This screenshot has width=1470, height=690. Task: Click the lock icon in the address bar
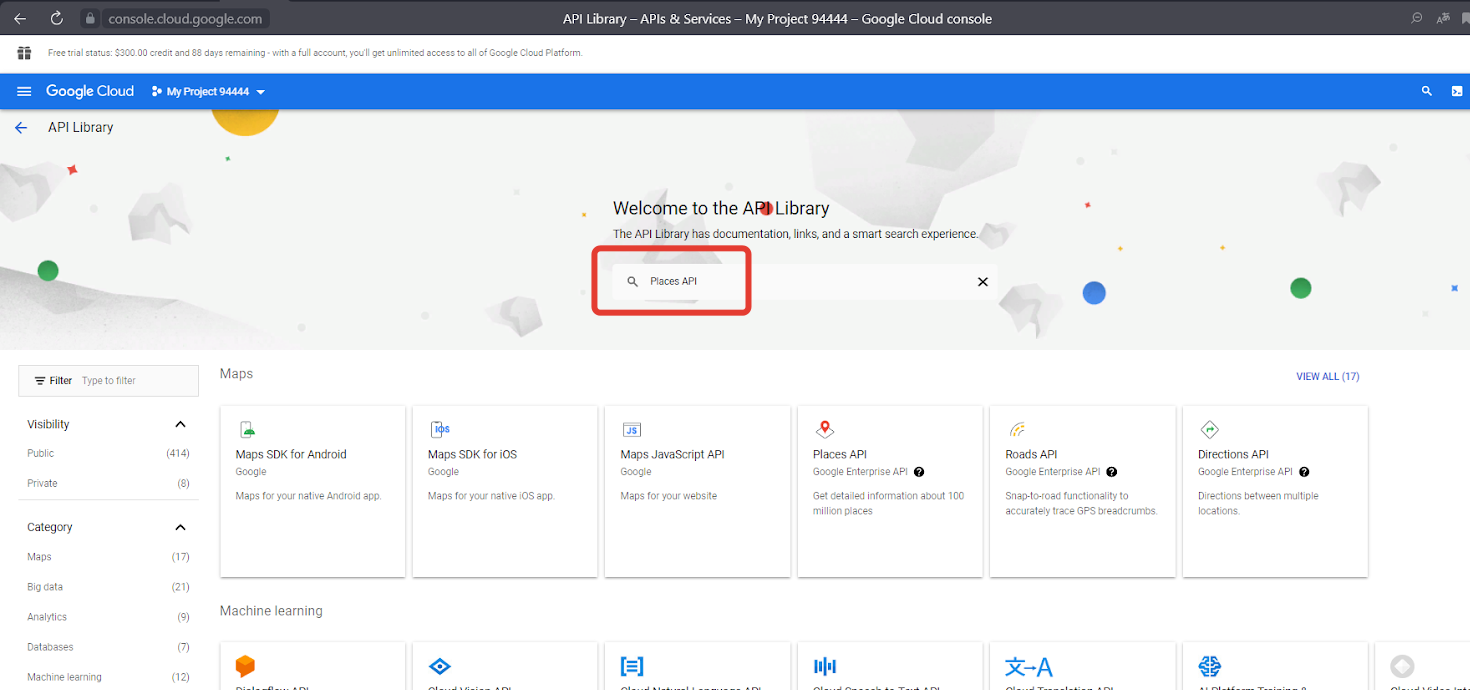point(90,18)
